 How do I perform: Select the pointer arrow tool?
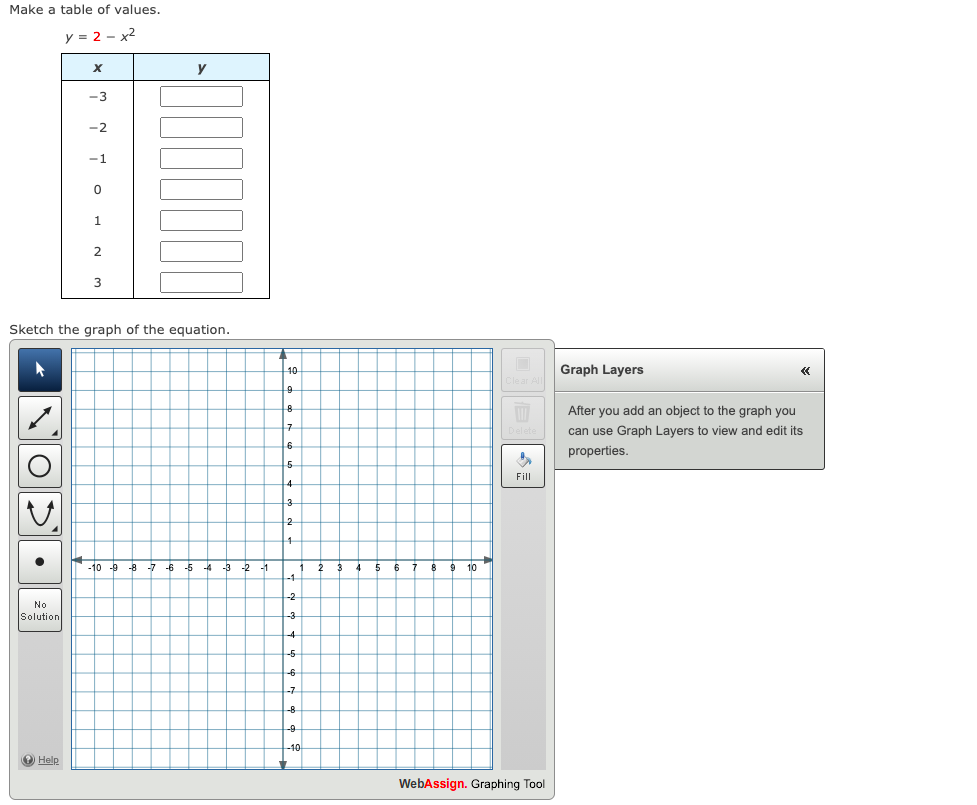40,370
